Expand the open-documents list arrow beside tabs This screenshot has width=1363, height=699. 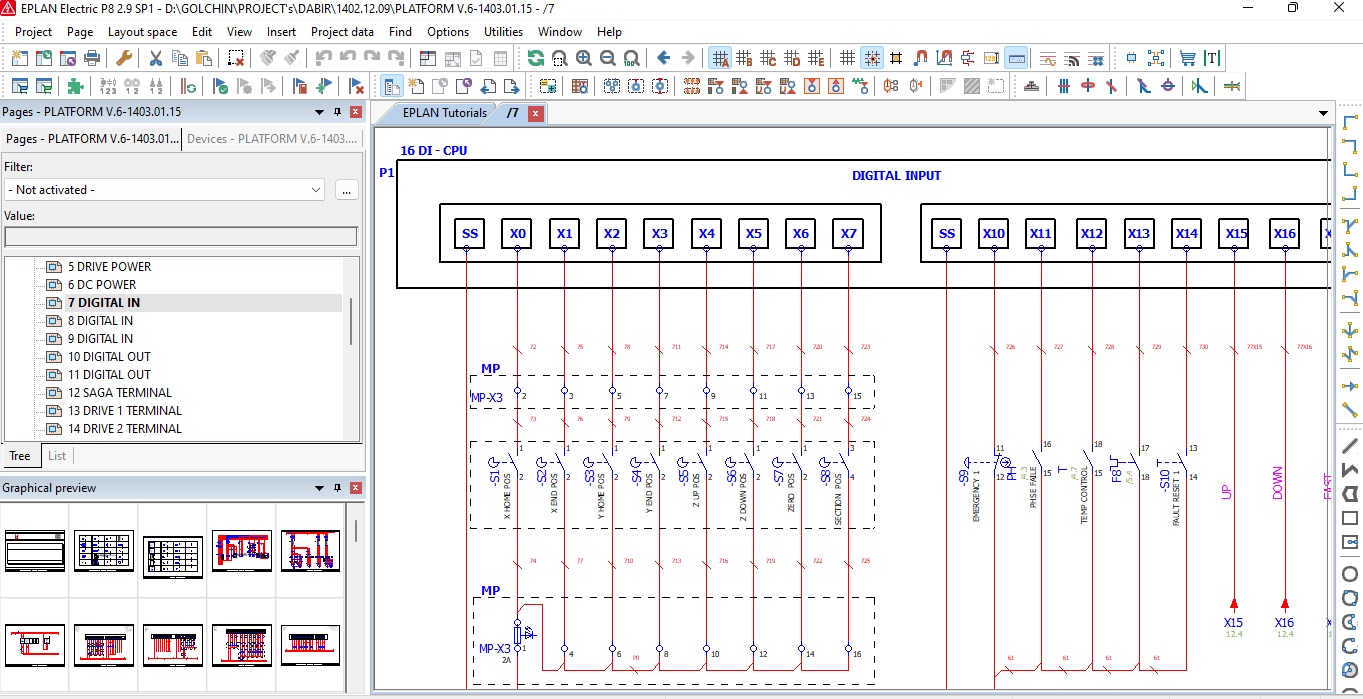coord(1323,113)
